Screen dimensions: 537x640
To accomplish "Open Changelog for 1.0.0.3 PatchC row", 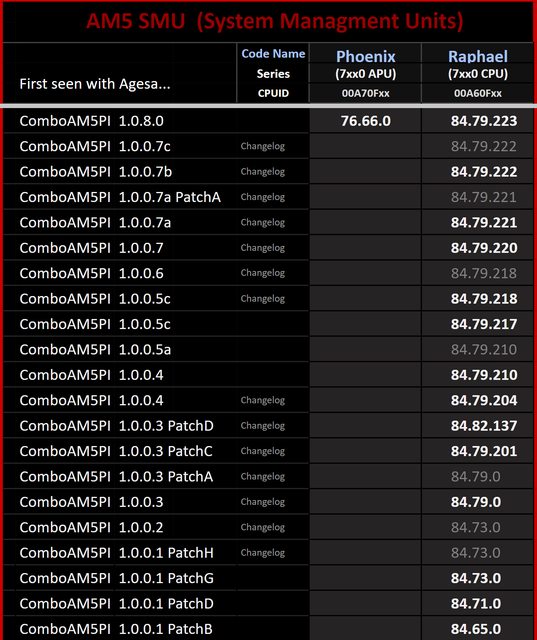I will point(262,451).
